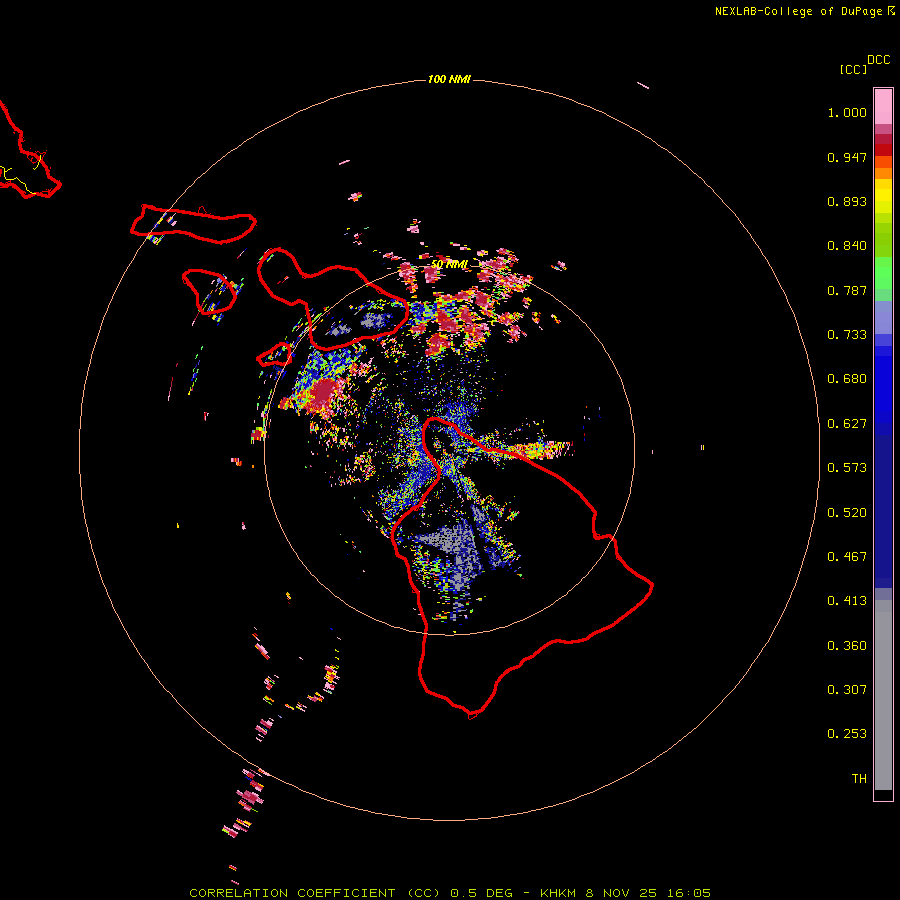Click the DCC legend title

[x=878, y=60]
